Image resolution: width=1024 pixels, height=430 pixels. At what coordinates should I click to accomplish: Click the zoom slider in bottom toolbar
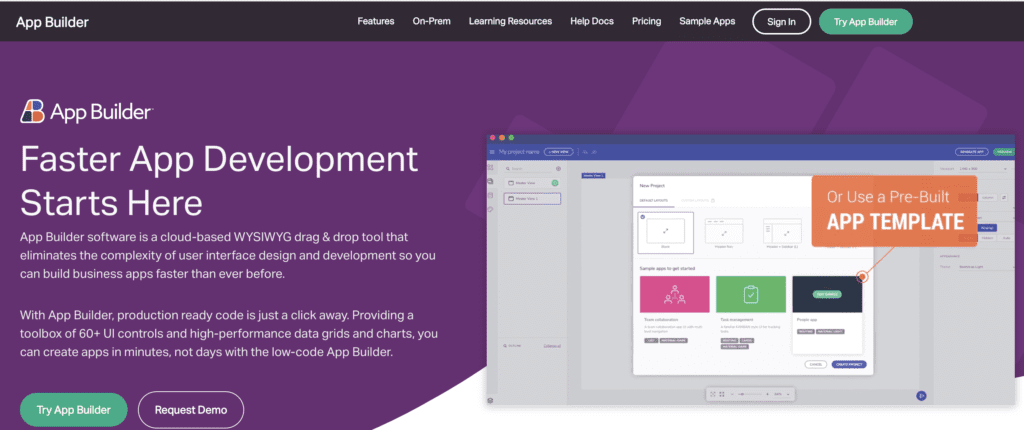point(749,394)
